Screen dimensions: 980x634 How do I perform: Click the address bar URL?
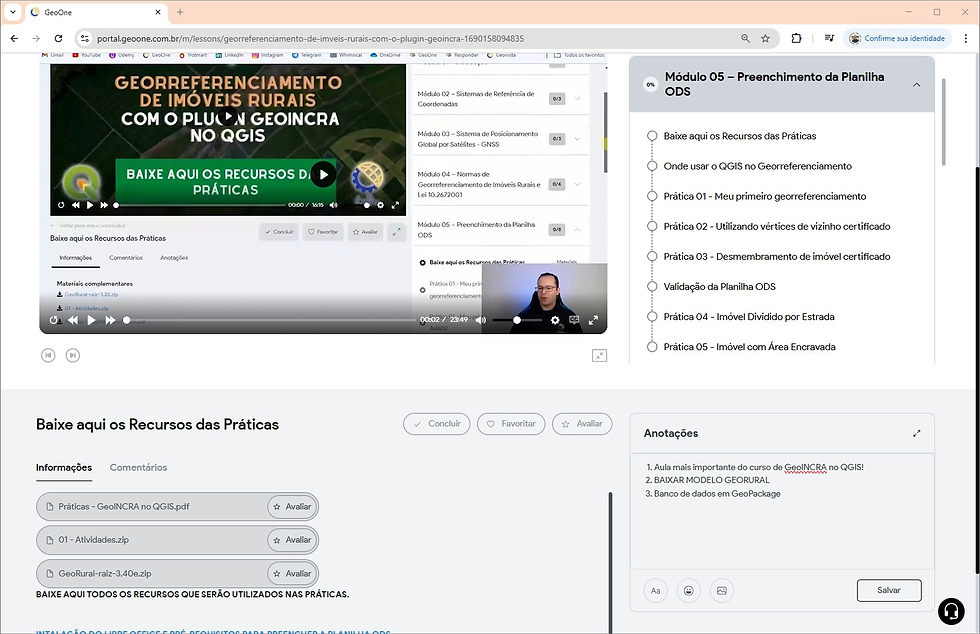click(x=311, y=39)
